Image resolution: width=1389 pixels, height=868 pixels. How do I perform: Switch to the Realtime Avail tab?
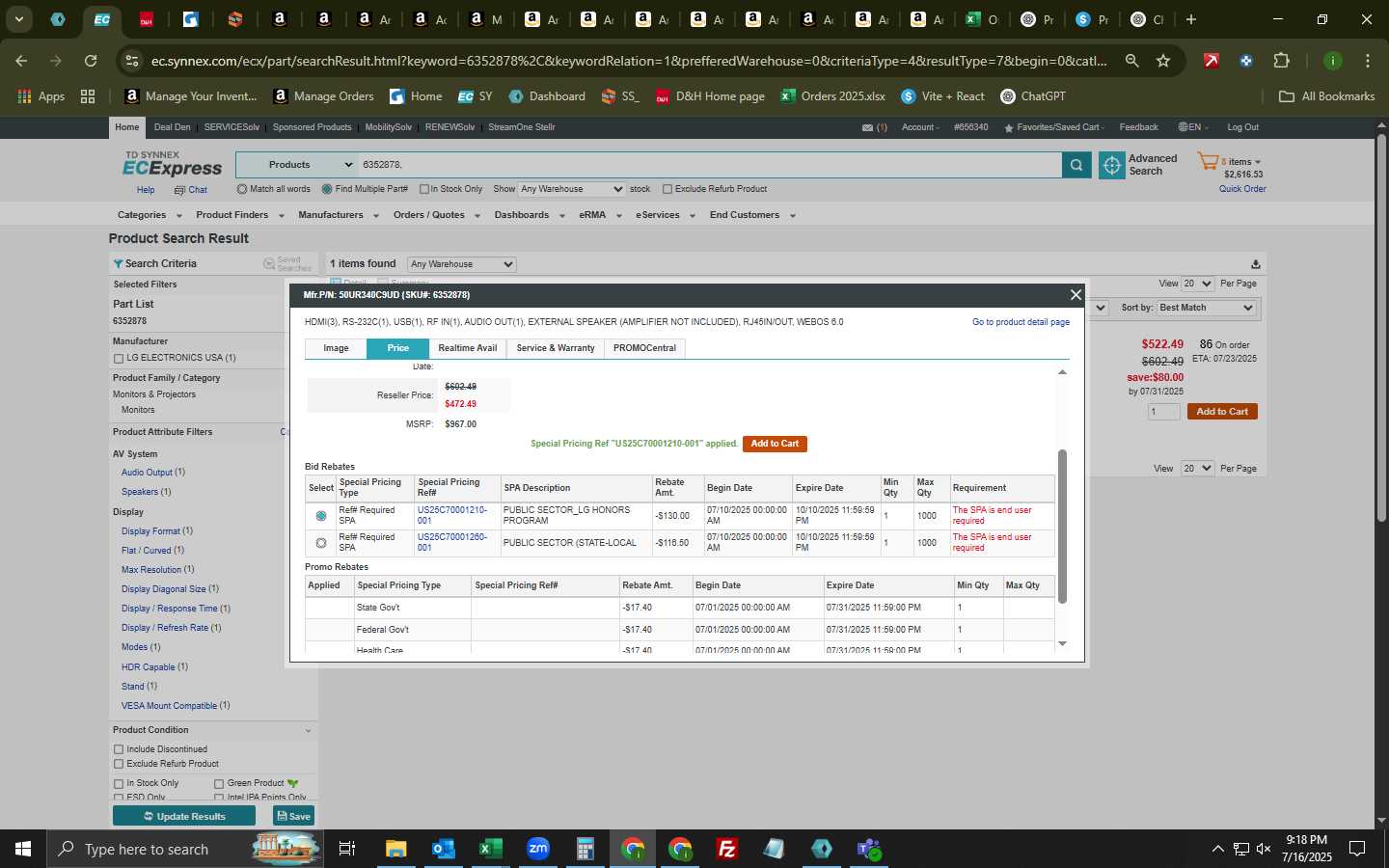click(x=468, y=348)
